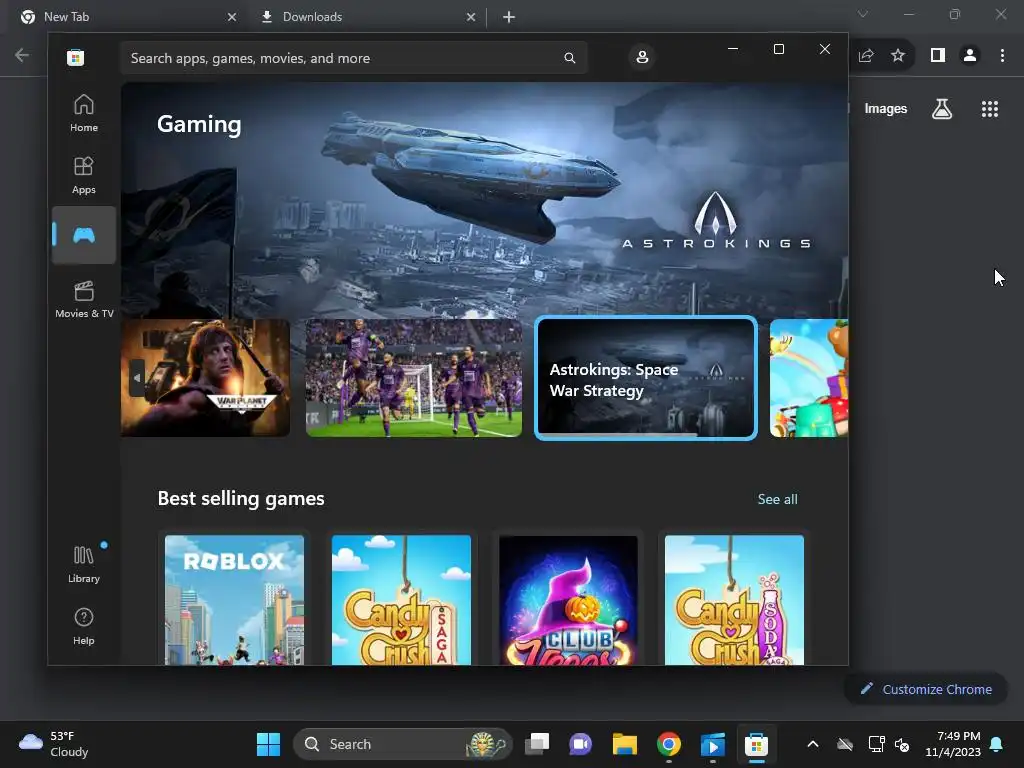This screenshot has height=768, width=1024.
Task: Click the taskbar Search box
Action: [x=402, y=744]
